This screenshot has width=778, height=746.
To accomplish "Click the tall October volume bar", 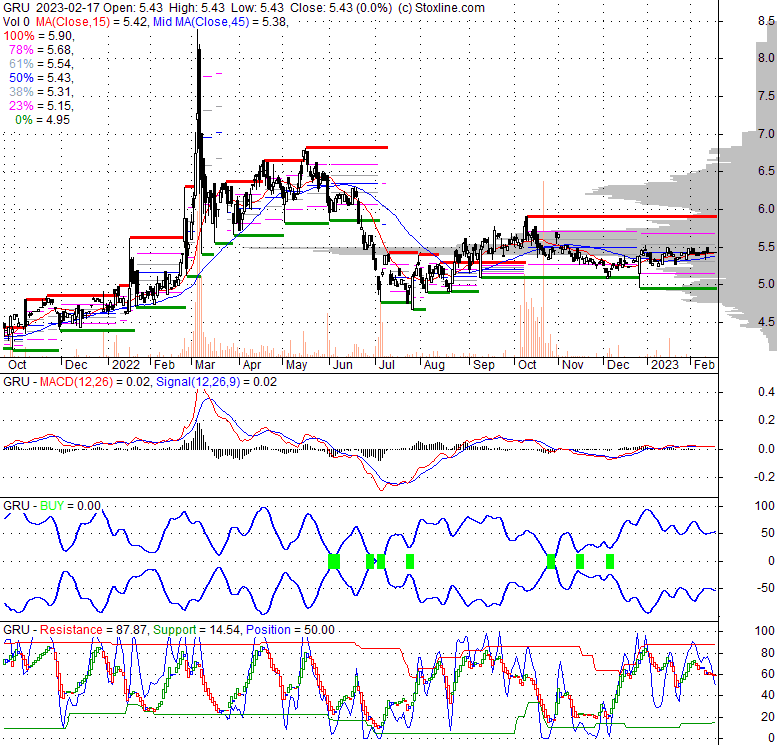I will [x=543, y=269].
